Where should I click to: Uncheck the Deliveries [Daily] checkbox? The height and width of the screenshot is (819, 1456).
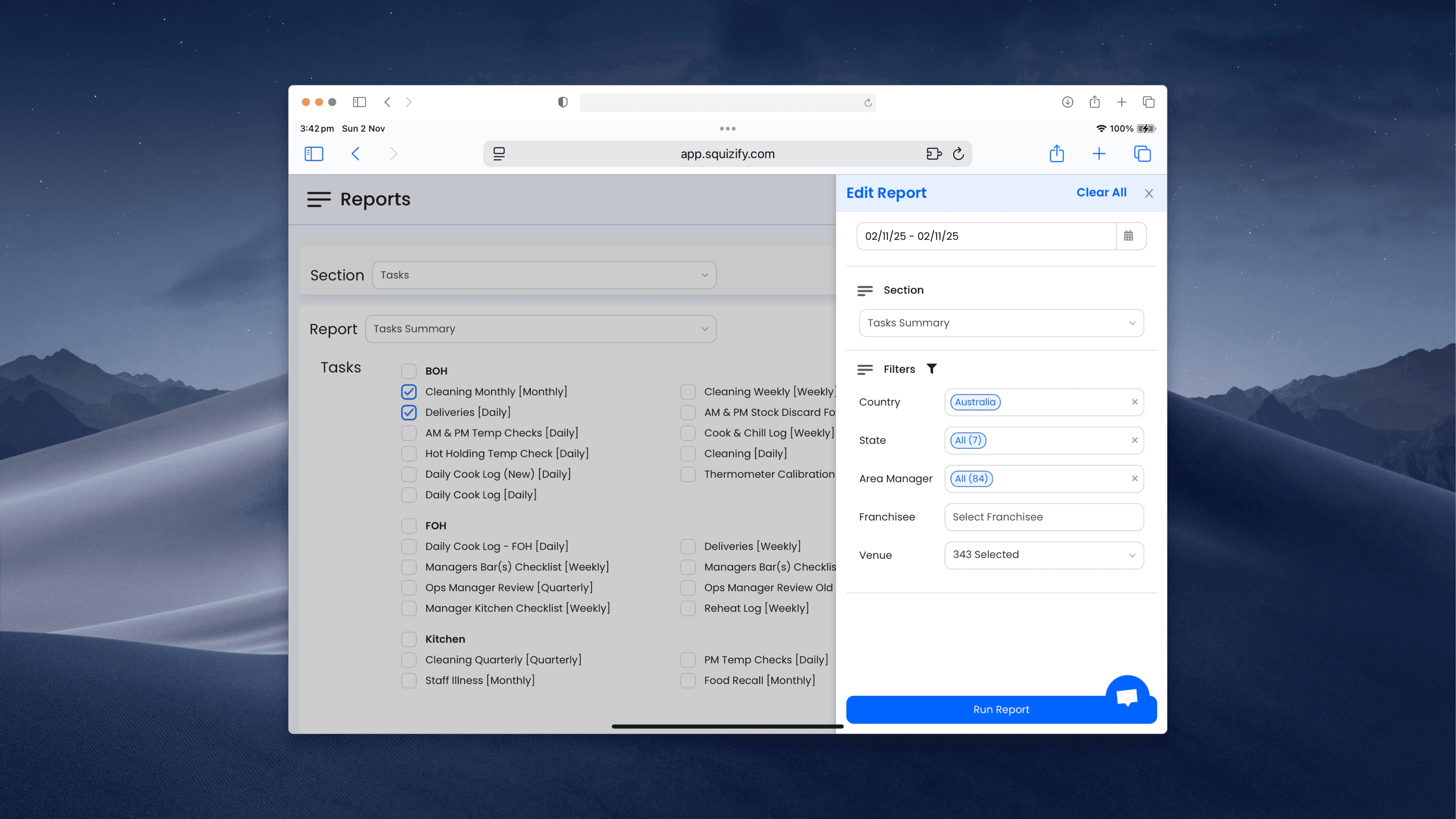409,412
